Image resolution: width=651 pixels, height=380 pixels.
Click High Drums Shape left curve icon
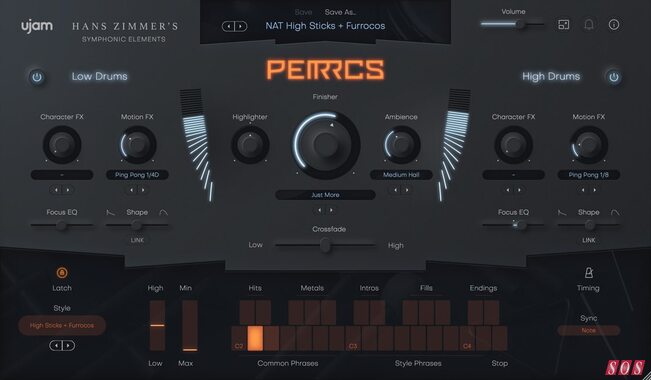(562, 212)
